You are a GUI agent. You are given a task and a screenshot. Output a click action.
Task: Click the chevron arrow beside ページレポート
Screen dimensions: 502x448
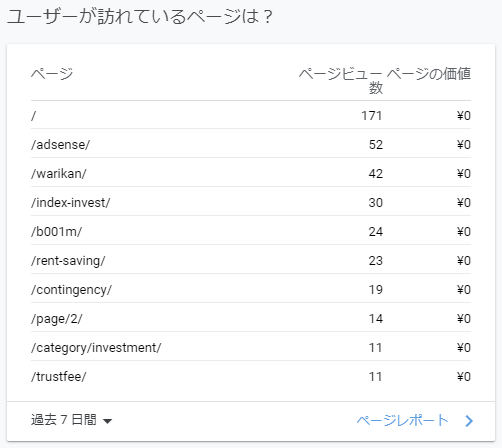coord(469,421)
